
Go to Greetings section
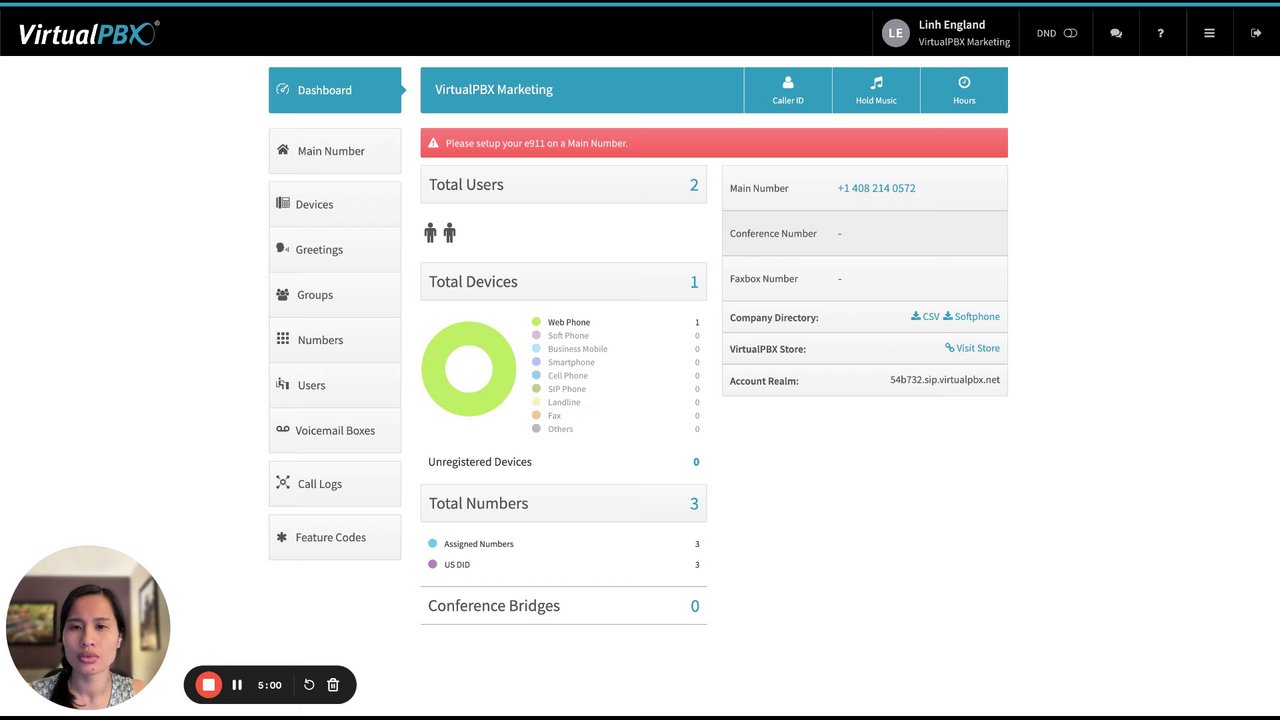(x=335, y=249)
